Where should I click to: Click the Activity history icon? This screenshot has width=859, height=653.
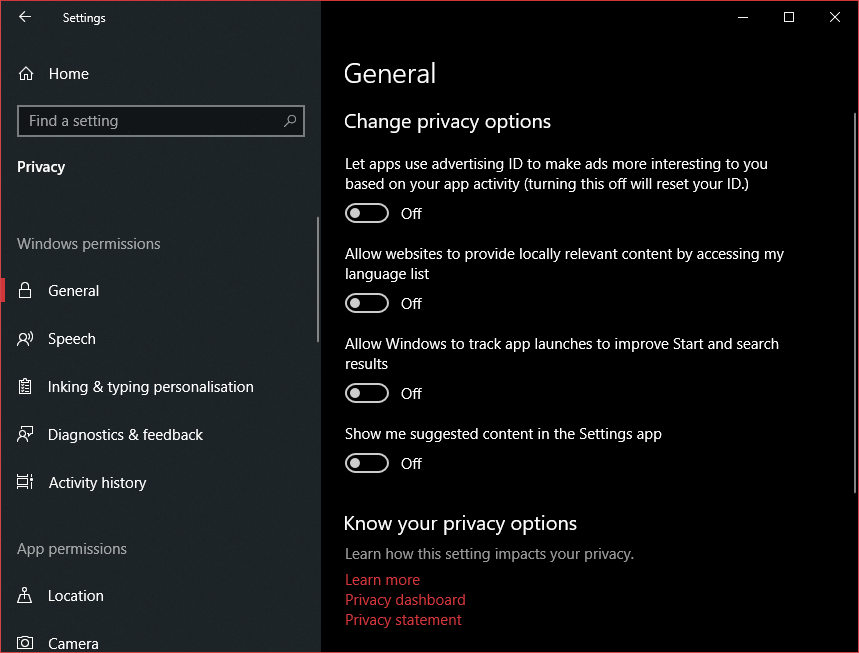click(x=25, y=482)
